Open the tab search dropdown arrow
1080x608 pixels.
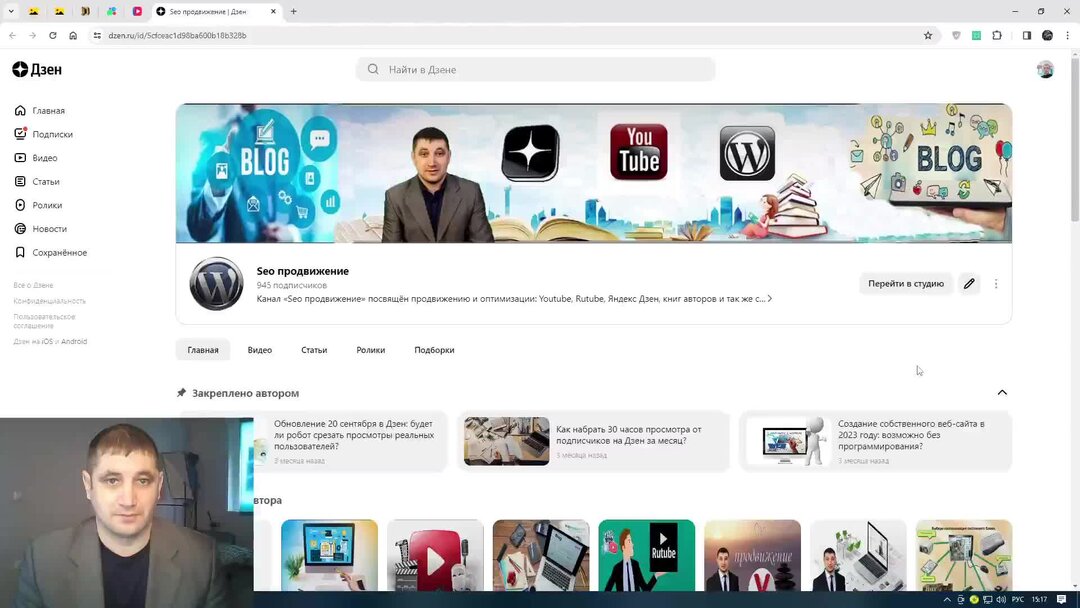click(x=11, y=11)
